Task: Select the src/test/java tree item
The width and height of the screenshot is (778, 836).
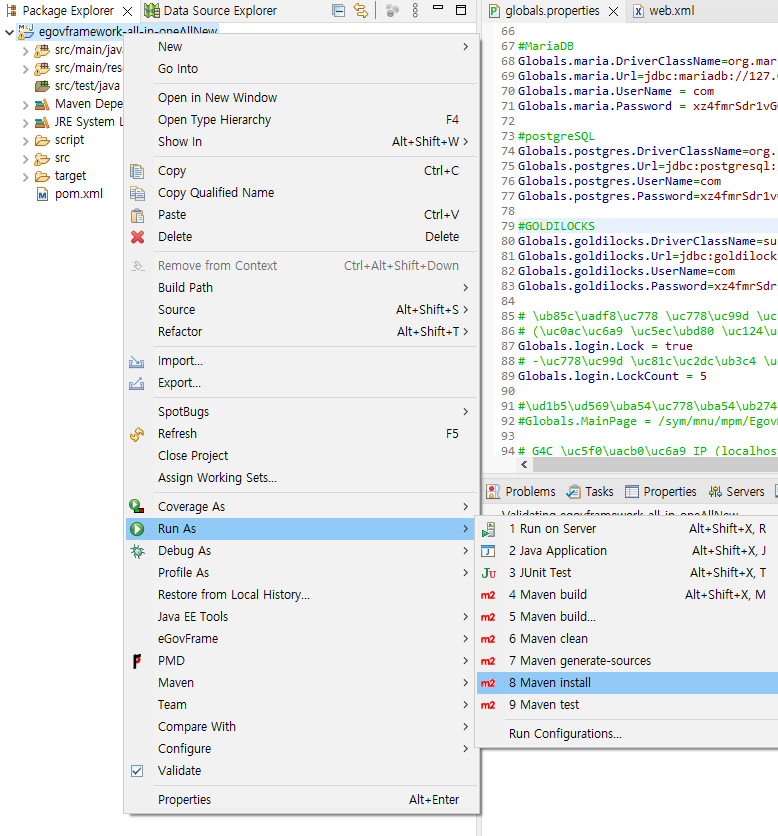Action: (x=77, y=86)
